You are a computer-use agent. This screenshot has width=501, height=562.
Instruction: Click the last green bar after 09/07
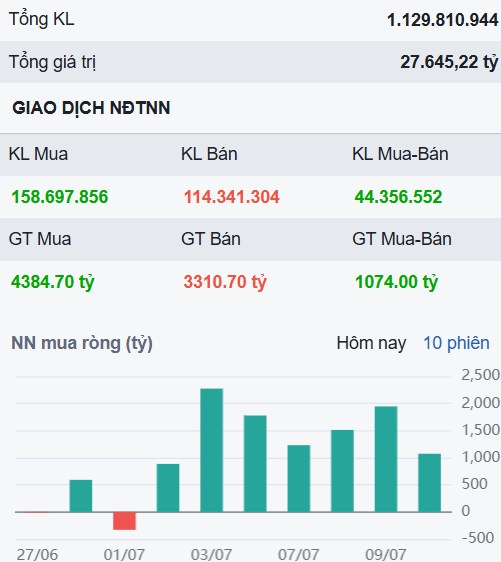pyautogui.click(x=430, y=483)
